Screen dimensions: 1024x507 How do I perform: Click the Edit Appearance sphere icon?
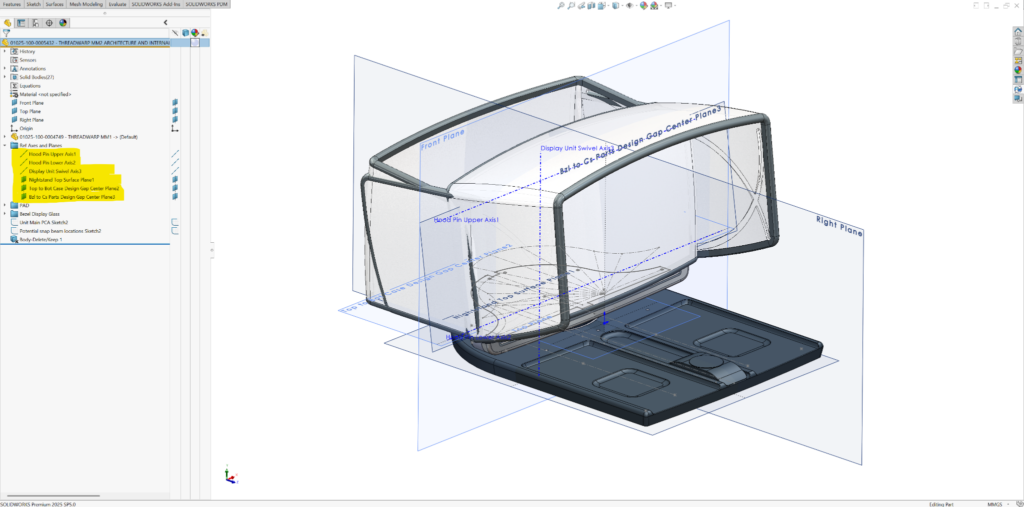tap(643, 5)
